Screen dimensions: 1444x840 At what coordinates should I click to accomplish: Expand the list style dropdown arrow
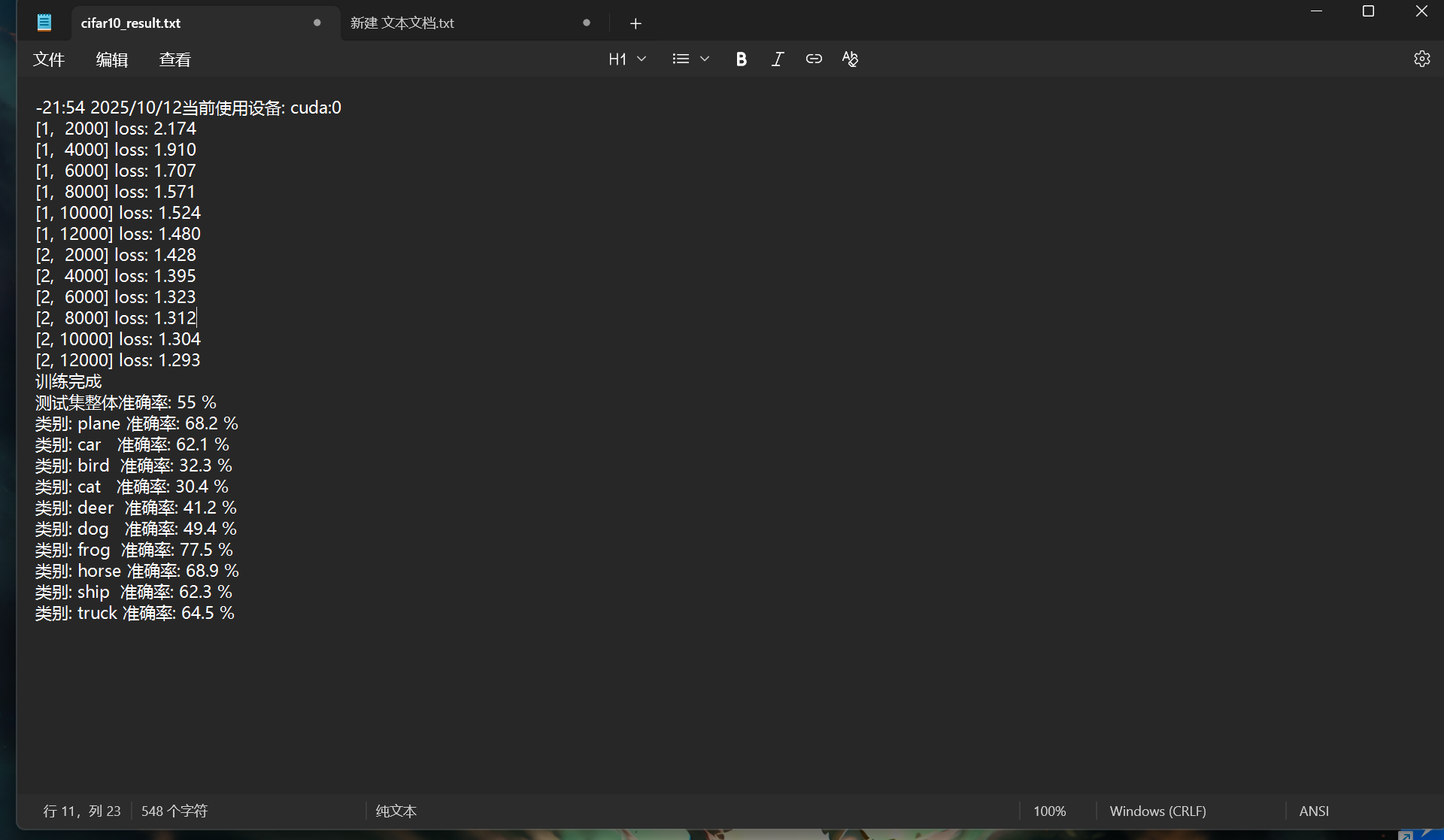click(x=705, y=59)
